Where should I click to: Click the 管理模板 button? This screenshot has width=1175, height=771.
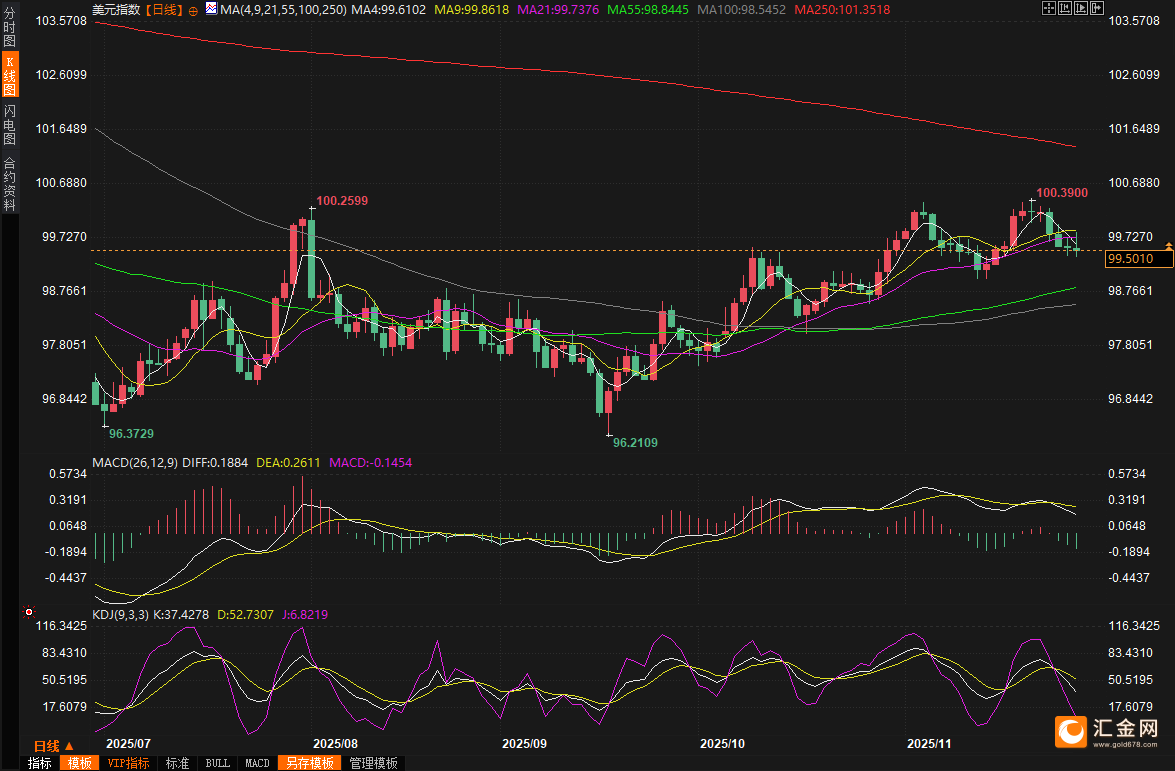373,763
